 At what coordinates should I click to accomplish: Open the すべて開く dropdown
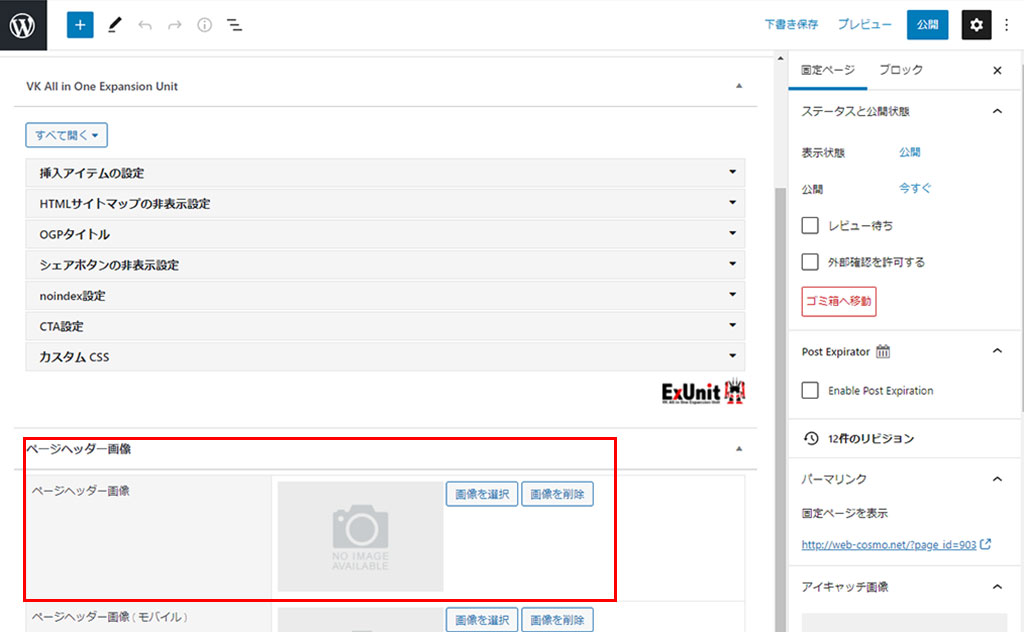[67, 135]
